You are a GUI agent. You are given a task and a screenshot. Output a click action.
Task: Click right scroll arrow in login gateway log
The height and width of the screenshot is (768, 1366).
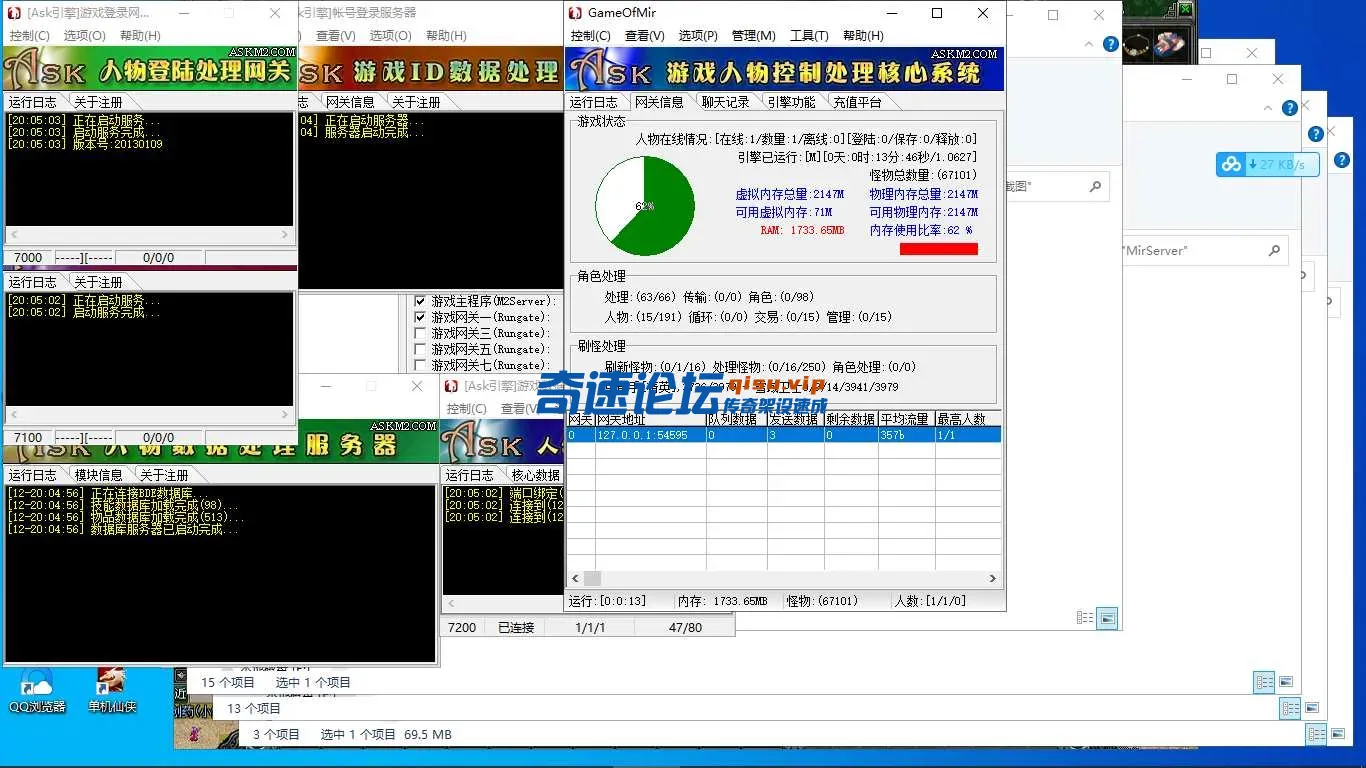285,235
